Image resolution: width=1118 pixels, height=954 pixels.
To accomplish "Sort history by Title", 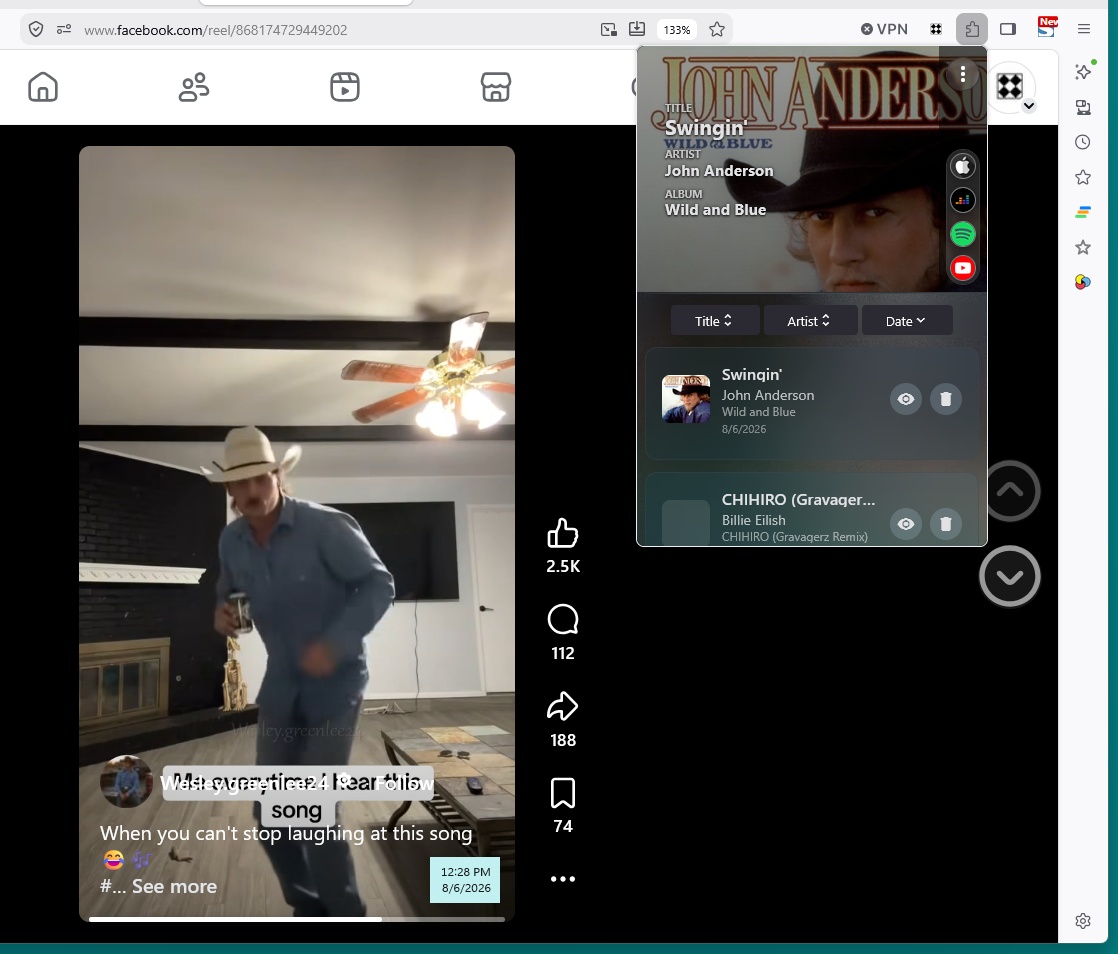I will [714, 321].
